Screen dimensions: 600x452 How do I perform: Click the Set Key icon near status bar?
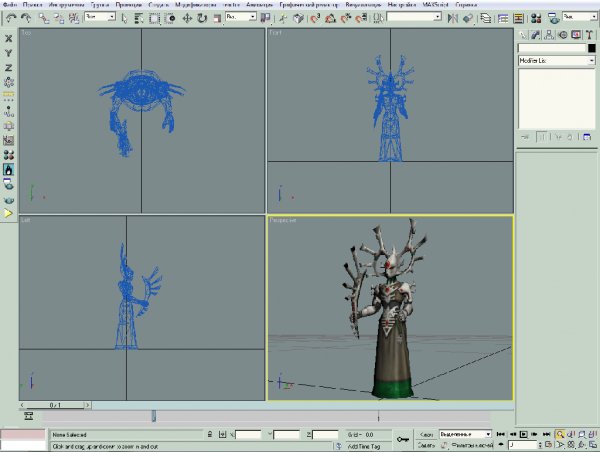401,437
